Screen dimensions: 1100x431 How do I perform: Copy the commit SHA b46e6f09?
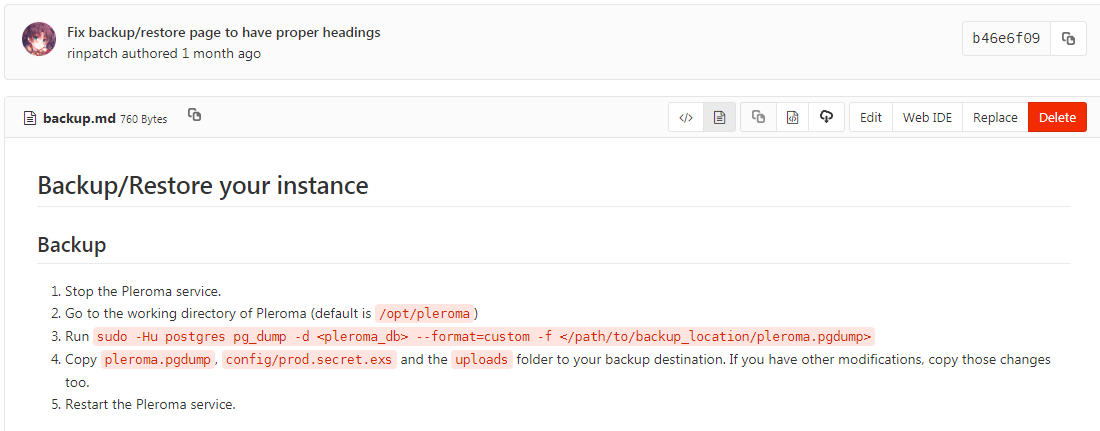(1068, 39)
